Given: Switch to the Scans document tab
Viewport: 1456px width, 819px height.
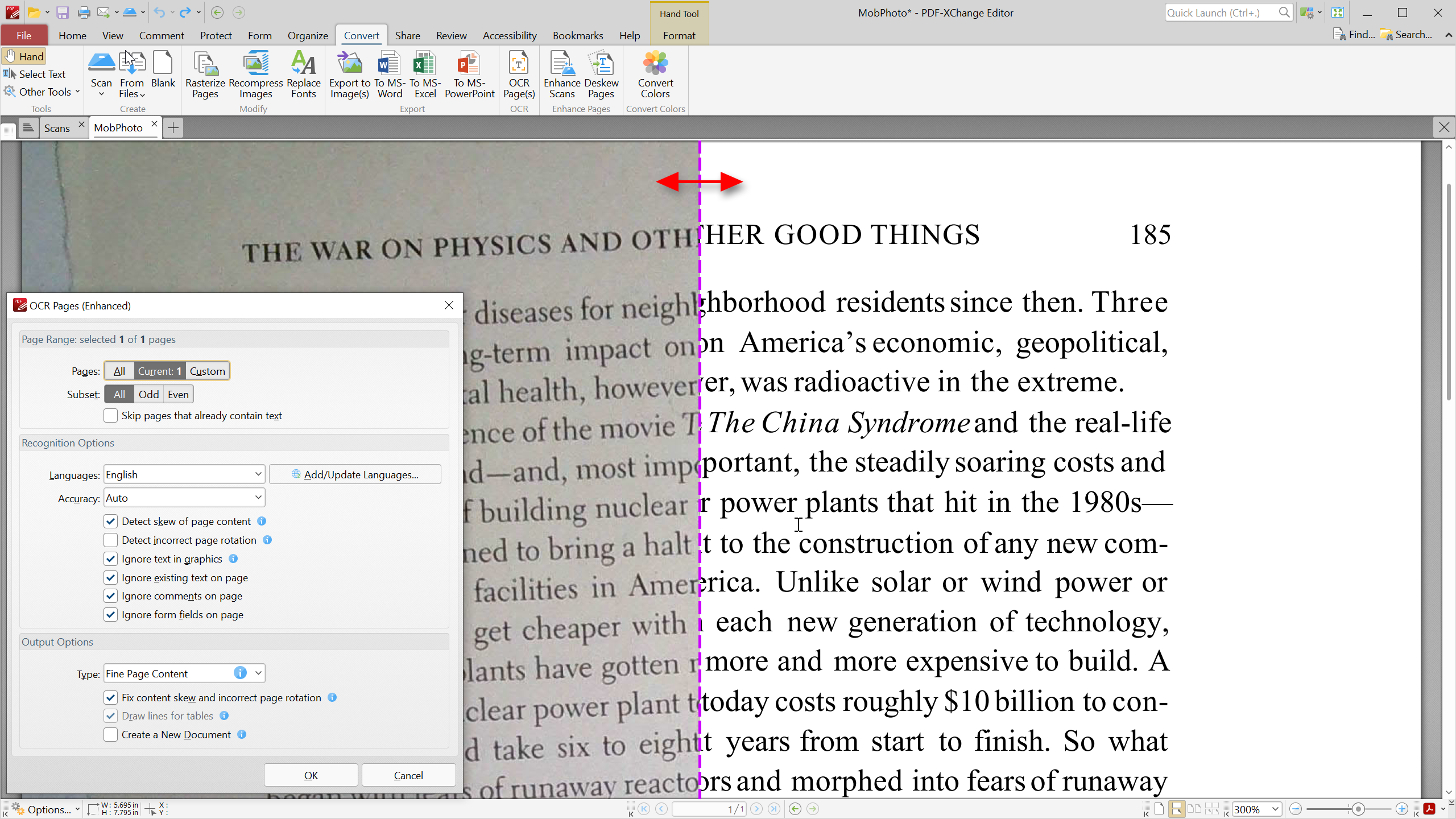Looking at the screenshot, I should [x=57, y=127].
